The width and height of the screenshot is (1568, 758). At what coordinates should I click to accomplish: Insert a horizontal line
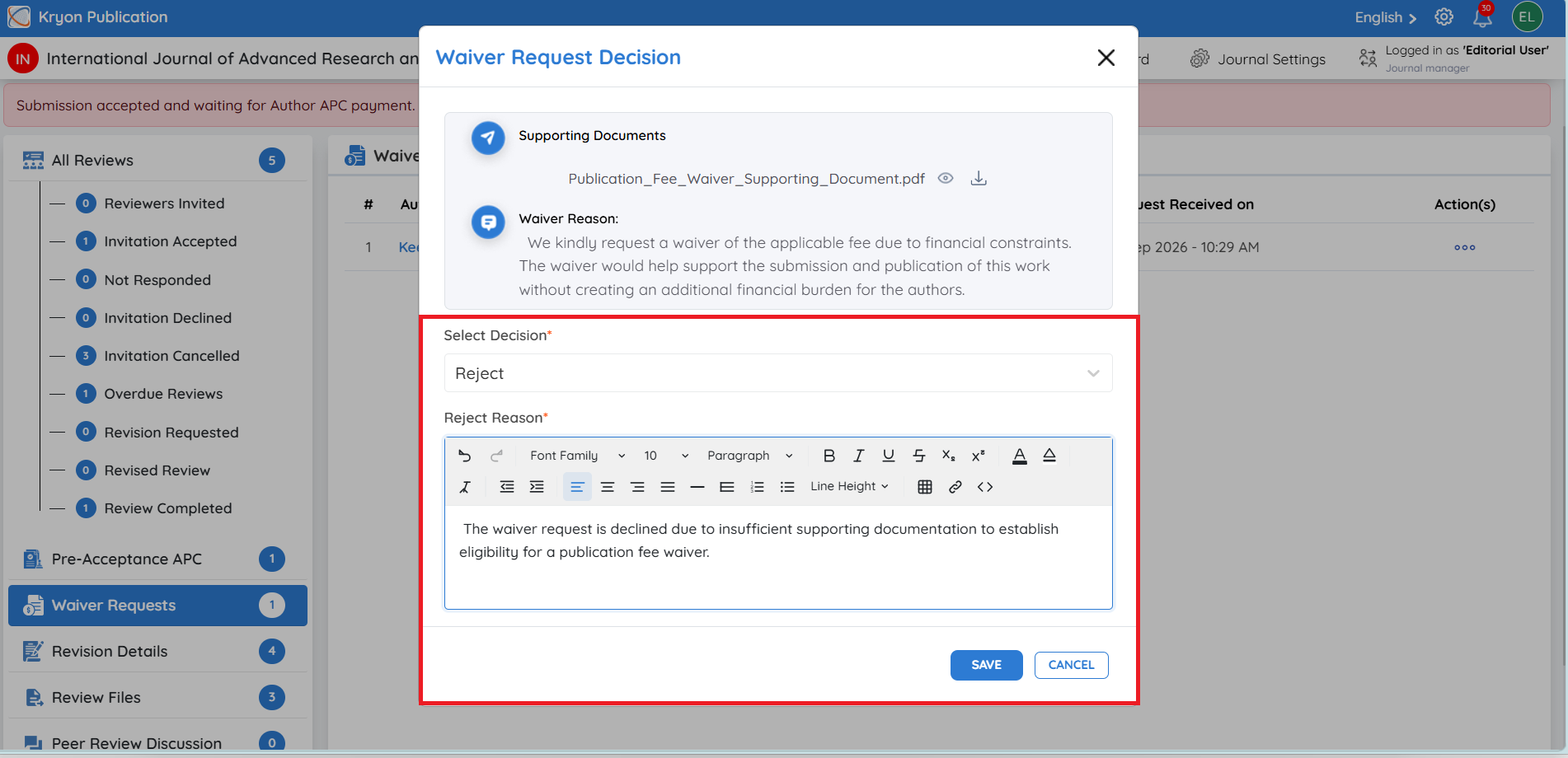pos(697,487)
